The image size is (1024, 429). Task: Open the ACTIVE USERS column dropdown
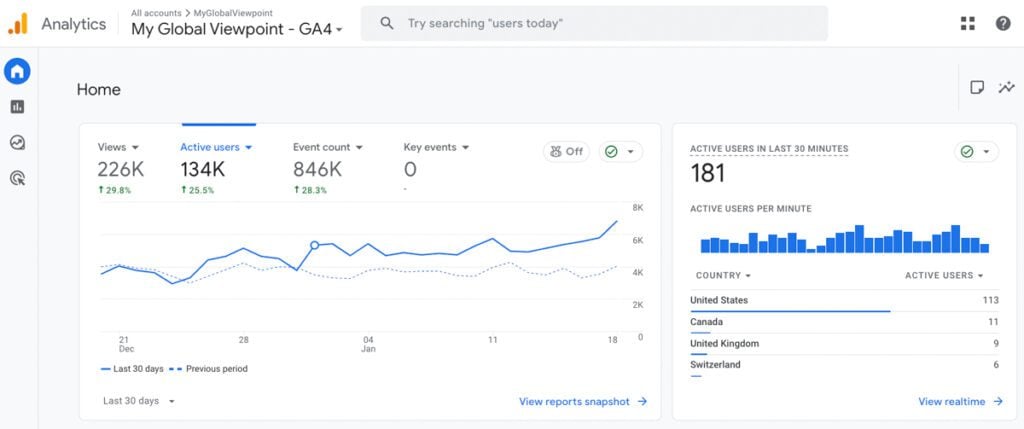click(x=944, y=276)
